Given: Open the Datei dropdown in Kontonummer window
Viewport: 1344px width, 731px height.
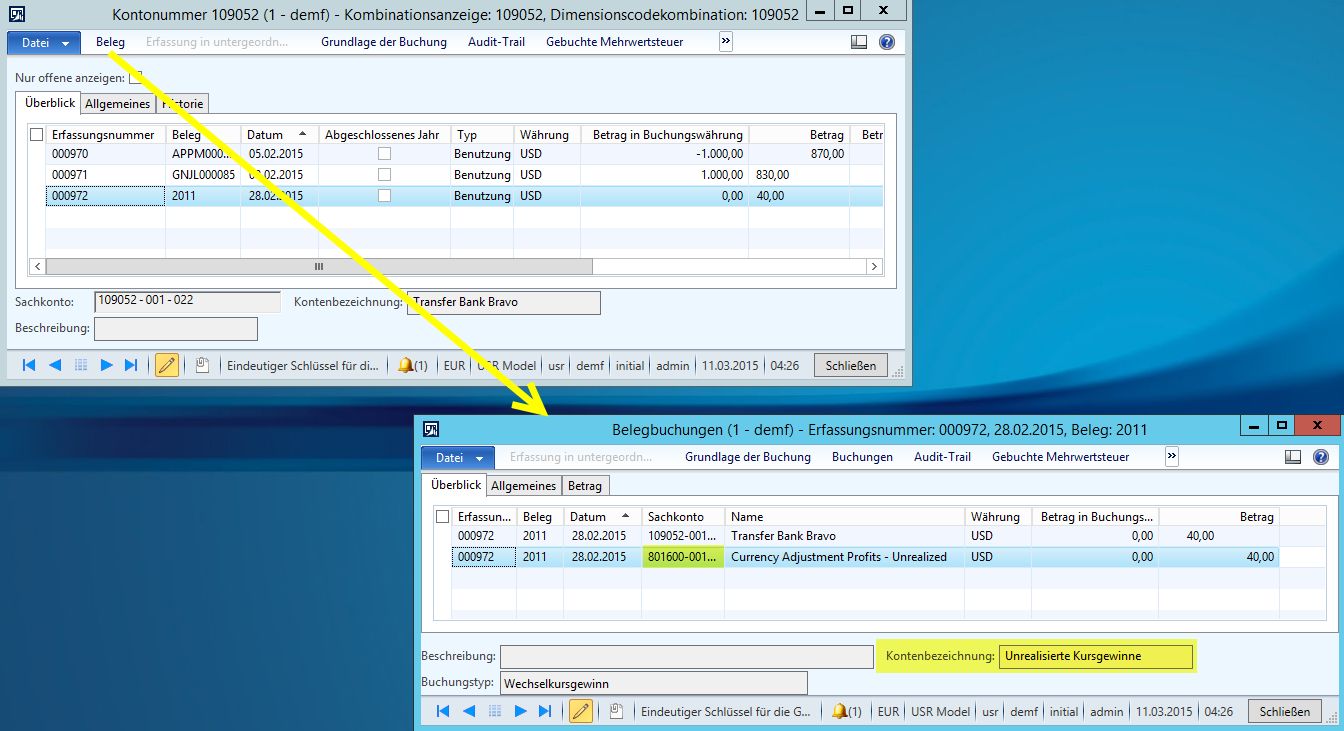Looking at the screenshot, I should click(45, 42).
